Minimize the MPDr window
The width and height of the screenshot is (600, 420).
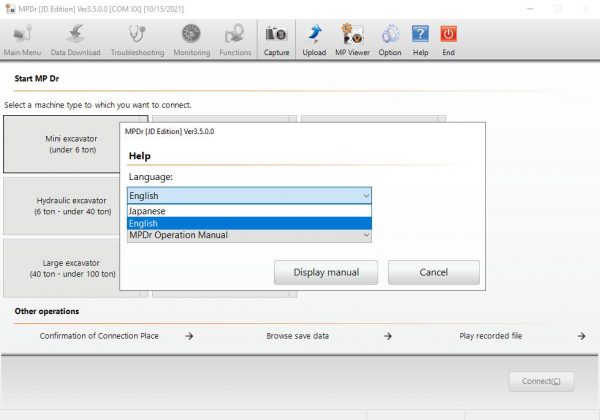tap(530, 8)
